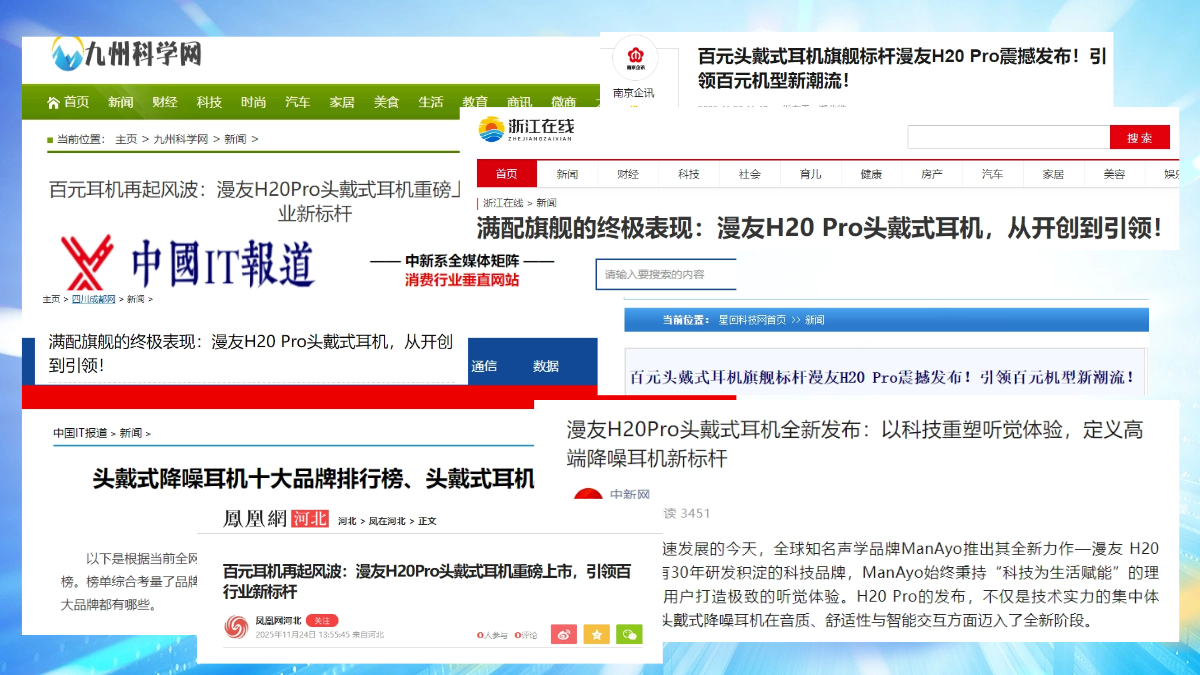Open 生活 in 九州科学网 green menu

coord(430,102)
